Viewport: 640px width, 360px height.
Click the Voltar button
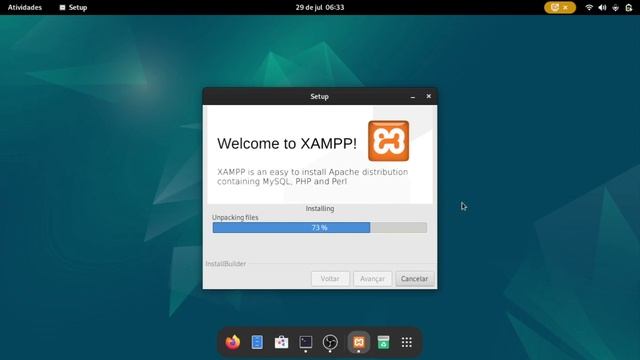point(330,279)
